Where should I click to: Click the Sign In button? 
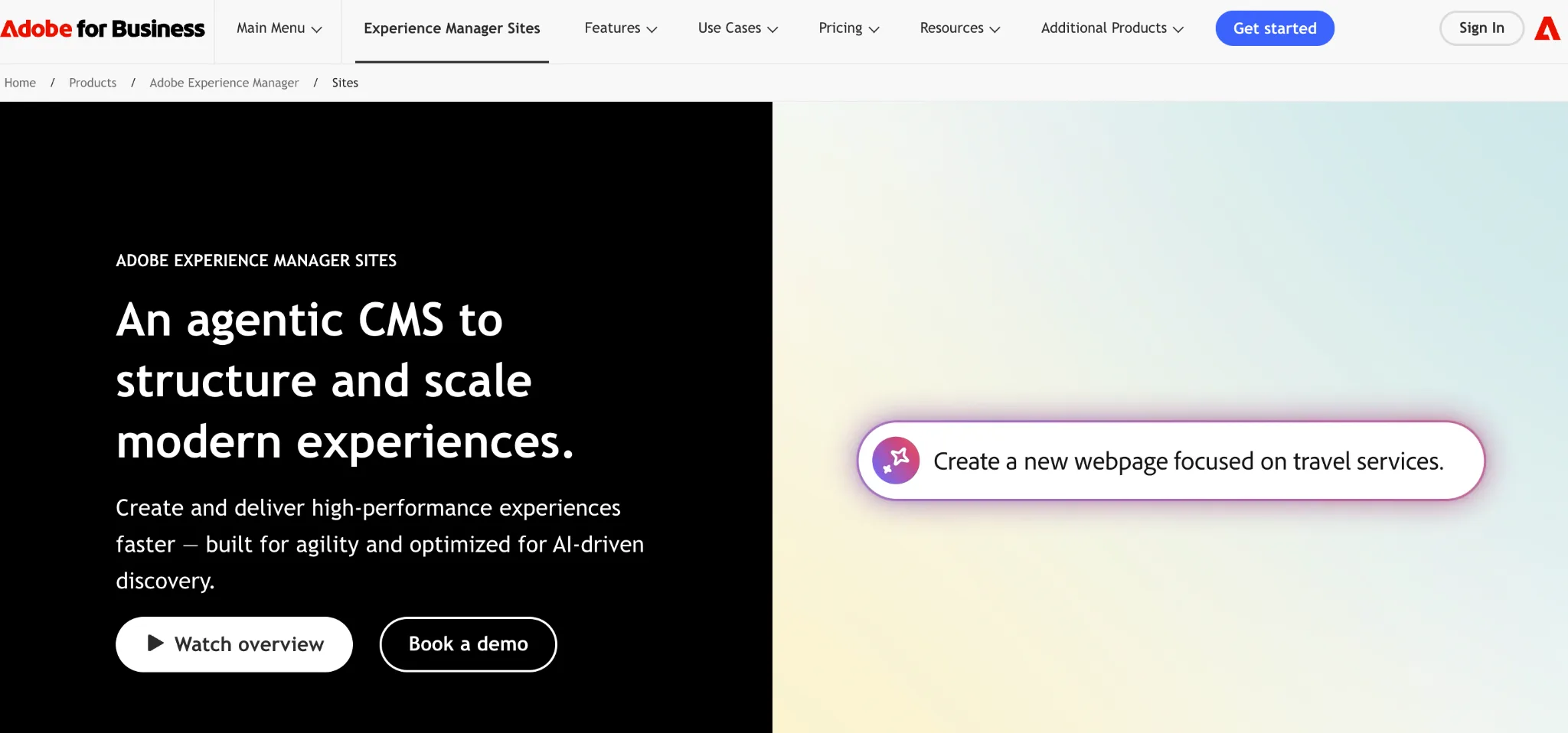[1481, 28]
